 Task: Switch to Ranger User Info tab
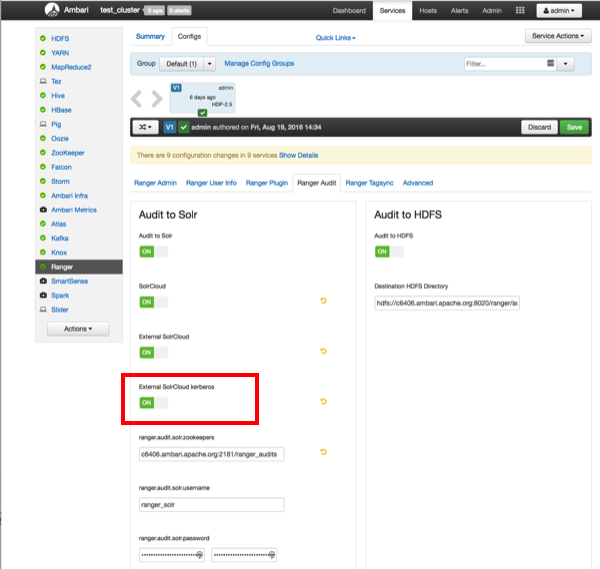point(211,183)
